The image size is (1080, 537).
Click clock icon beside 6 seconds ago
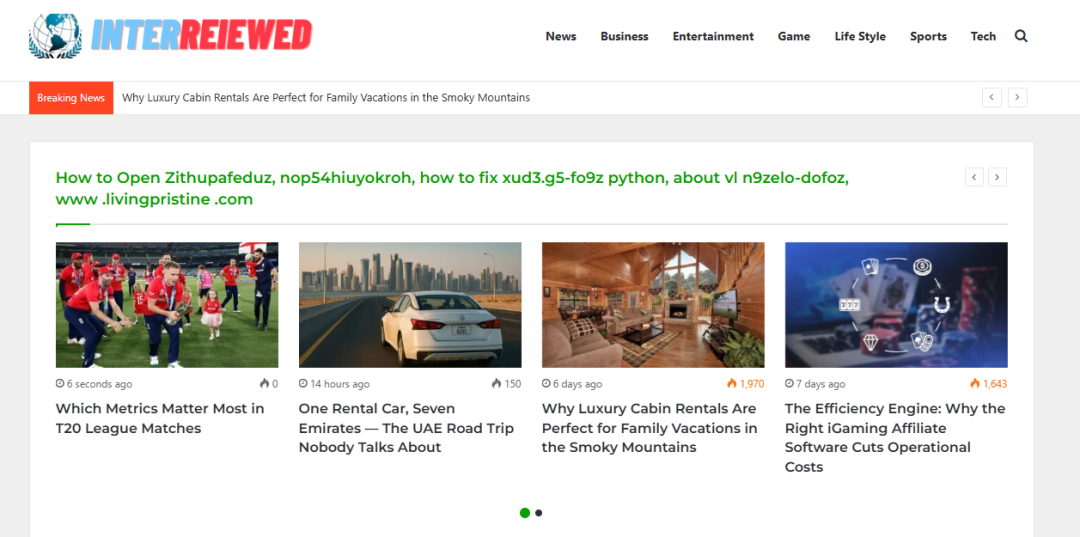point(60,384)
